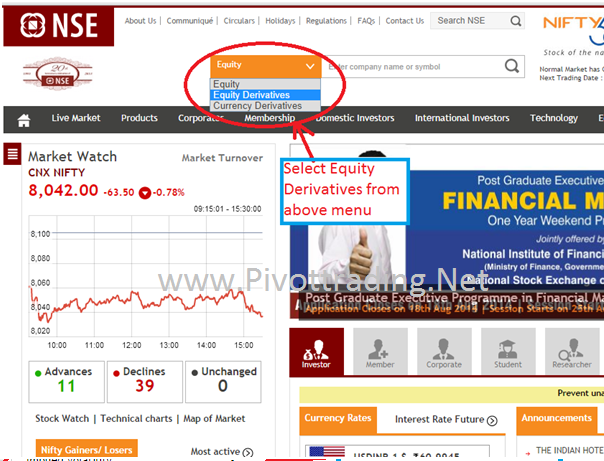This screenshot has height=461, width=604.
Task: Click the Declines 39 box
Action: 145,382
